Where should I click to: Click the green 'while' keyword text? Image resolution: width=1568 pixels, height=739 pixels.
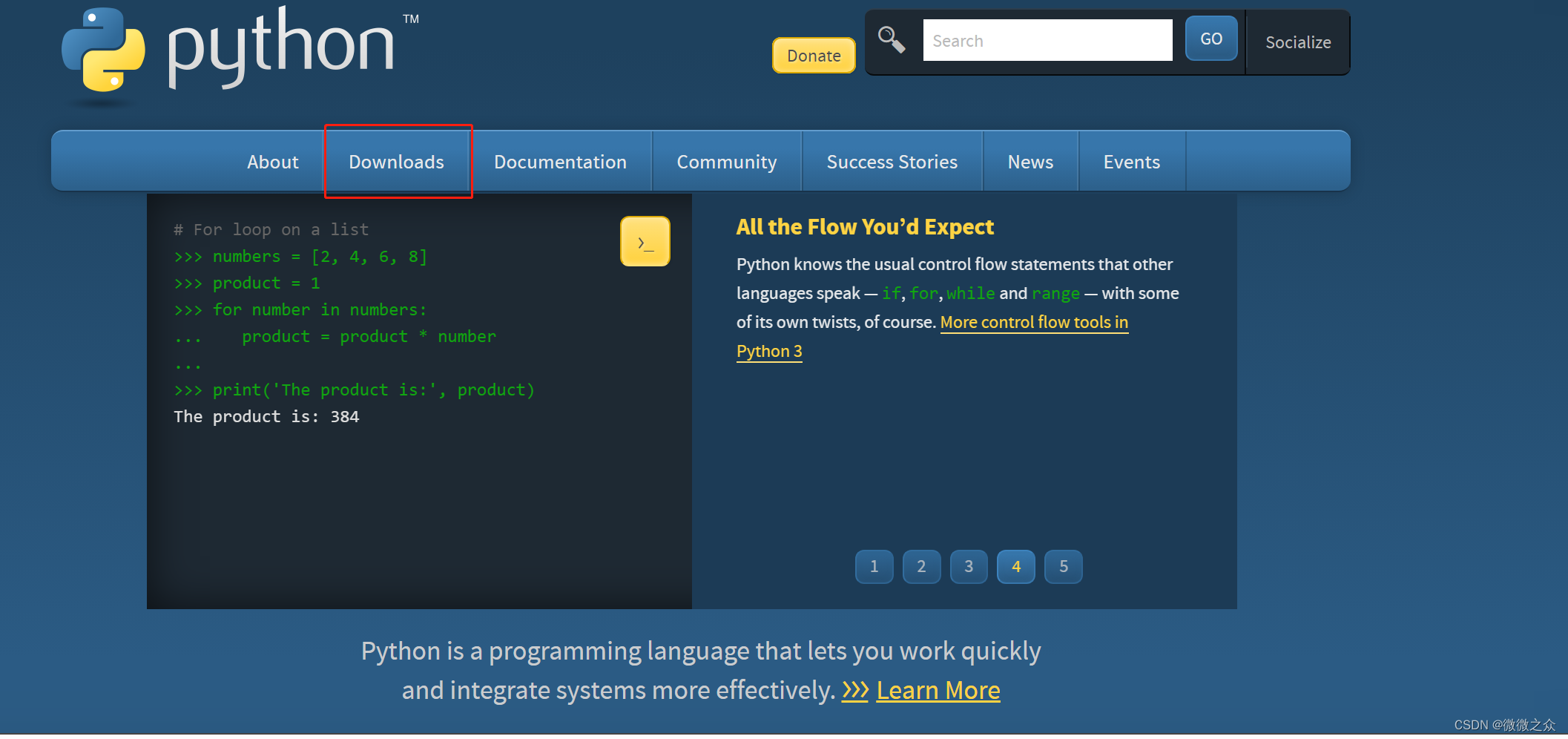971,294
